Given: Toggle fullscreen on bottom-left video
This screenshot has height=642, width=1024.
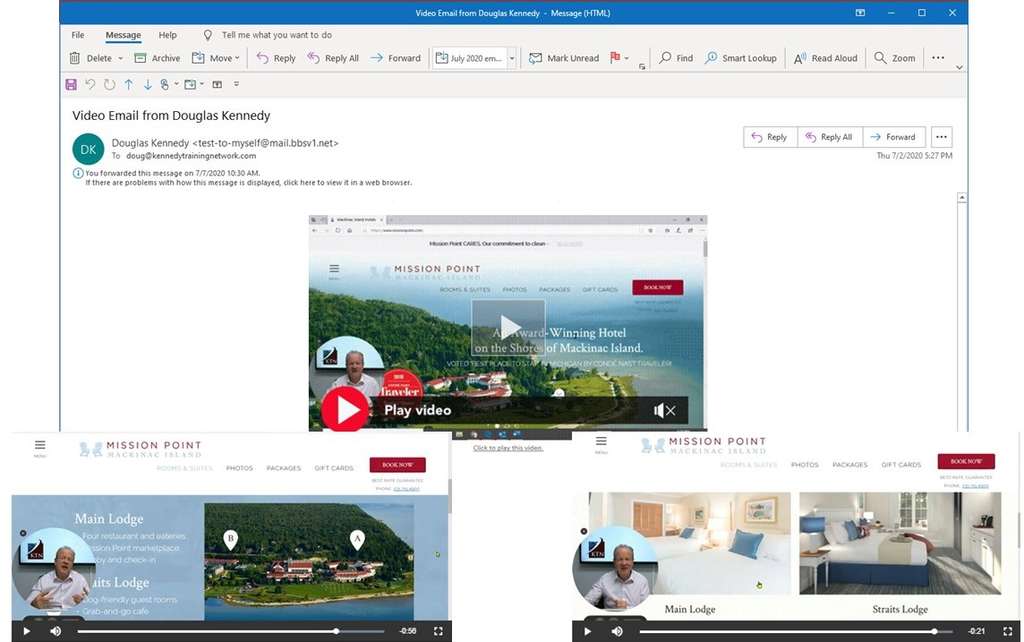Looking at the screenshot, I should point(438,631).
